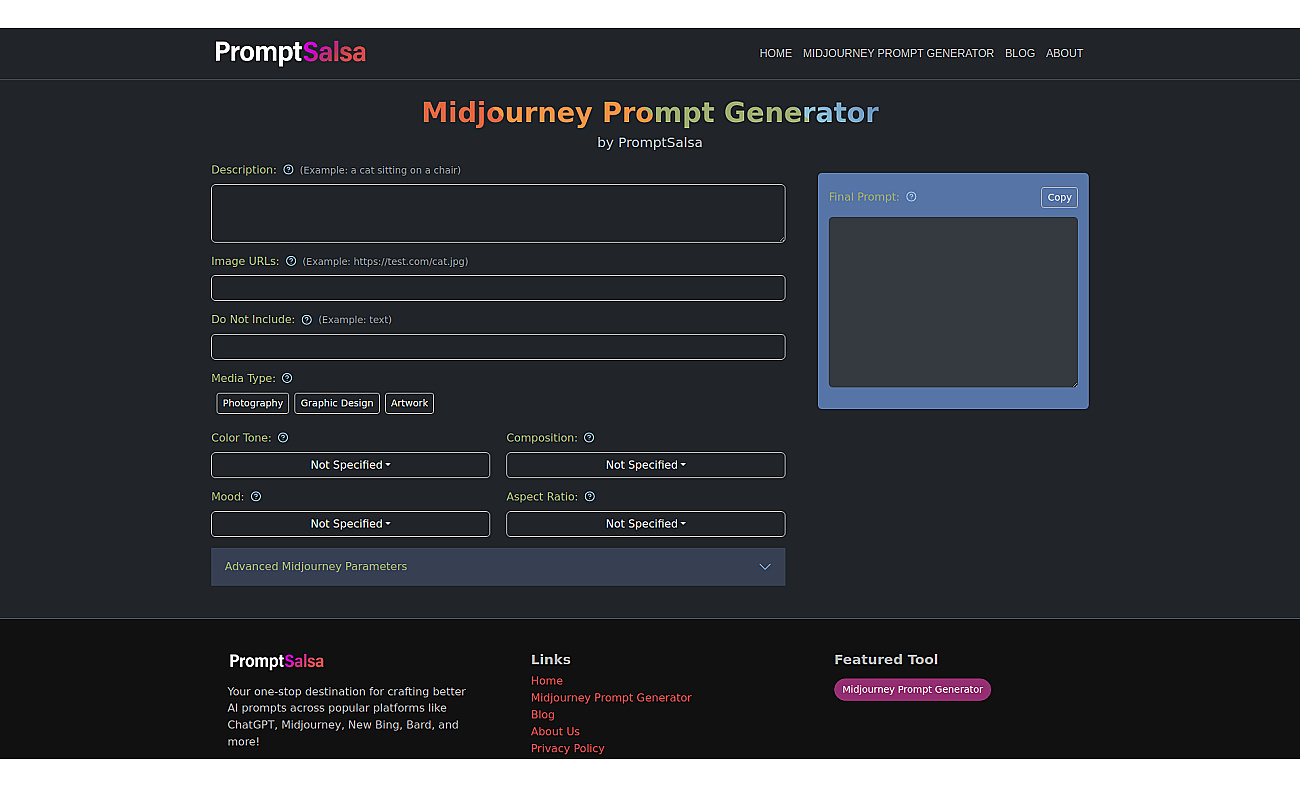Toggle the Graphic Design media type
Viewport: 1300px width, 788px height.
tap(337, 403)
